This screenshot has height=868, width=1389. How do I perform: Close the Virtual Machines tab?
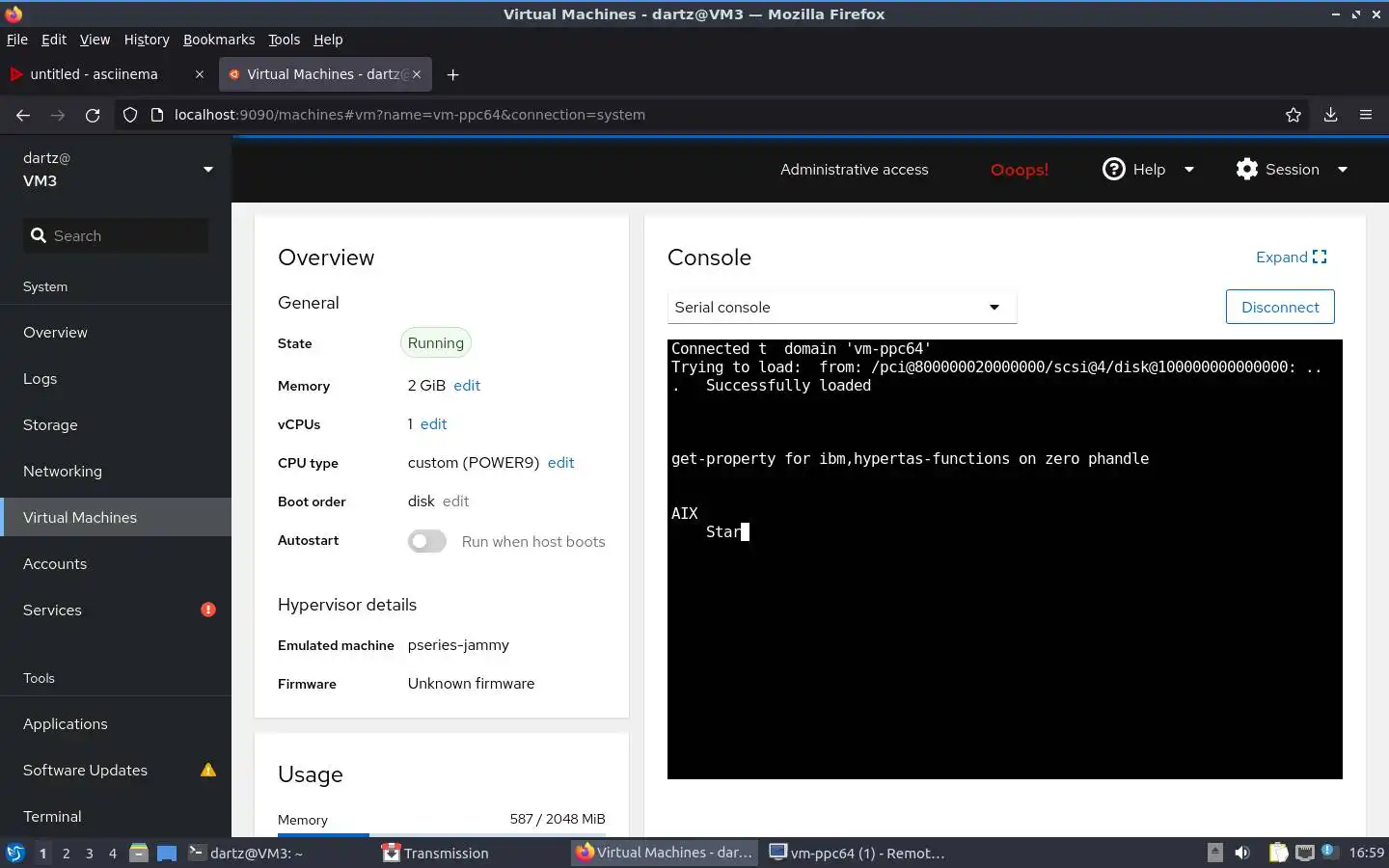(417, 74)
